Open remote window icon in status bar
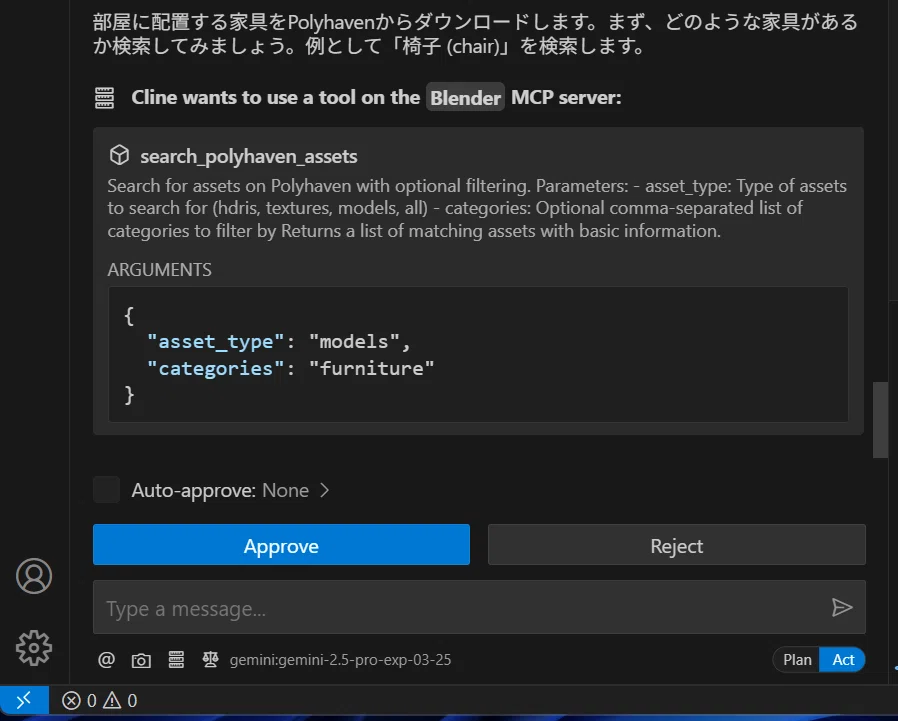The height and width of the screenshot is (721, 898). 24,700
